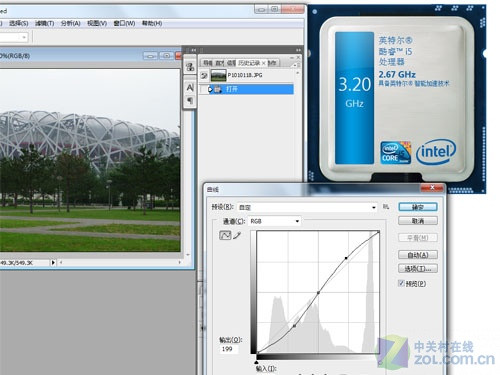Minimize the P1010118 document window
This screenshot has width=500, height=375.
coord(150,56)
